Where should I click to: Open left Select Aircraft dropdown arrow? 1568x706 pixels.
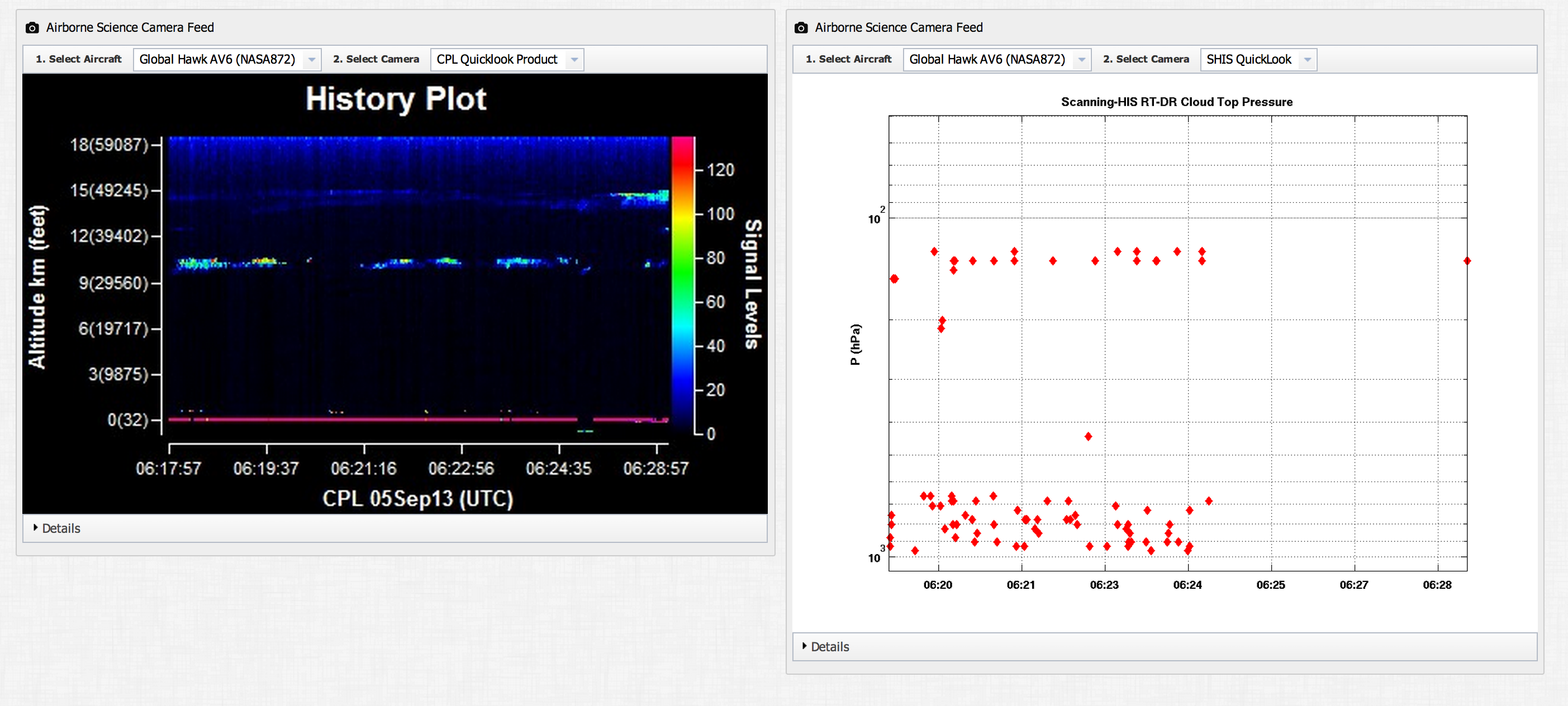pyautogui.click(x=311, y=60)
